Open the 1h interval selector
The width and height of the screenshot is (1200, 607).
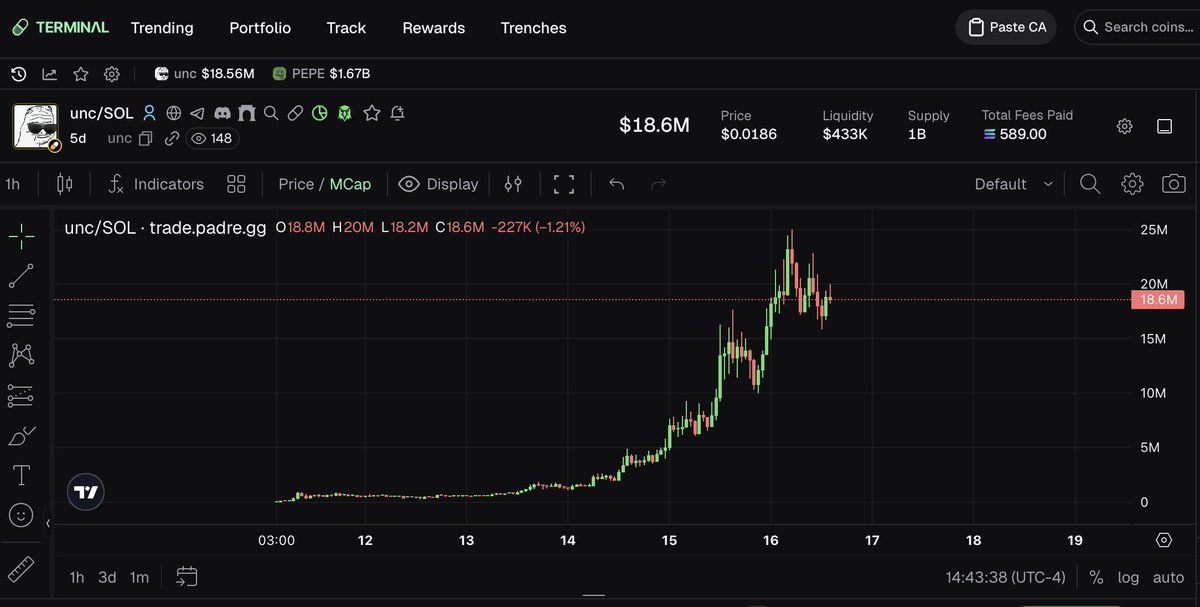[x=13, y=184]
